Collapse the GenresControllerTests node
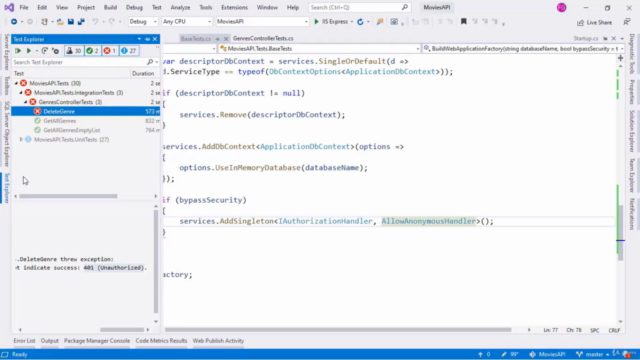This screenshot has height=360, width=640. (x=26, y=102)
